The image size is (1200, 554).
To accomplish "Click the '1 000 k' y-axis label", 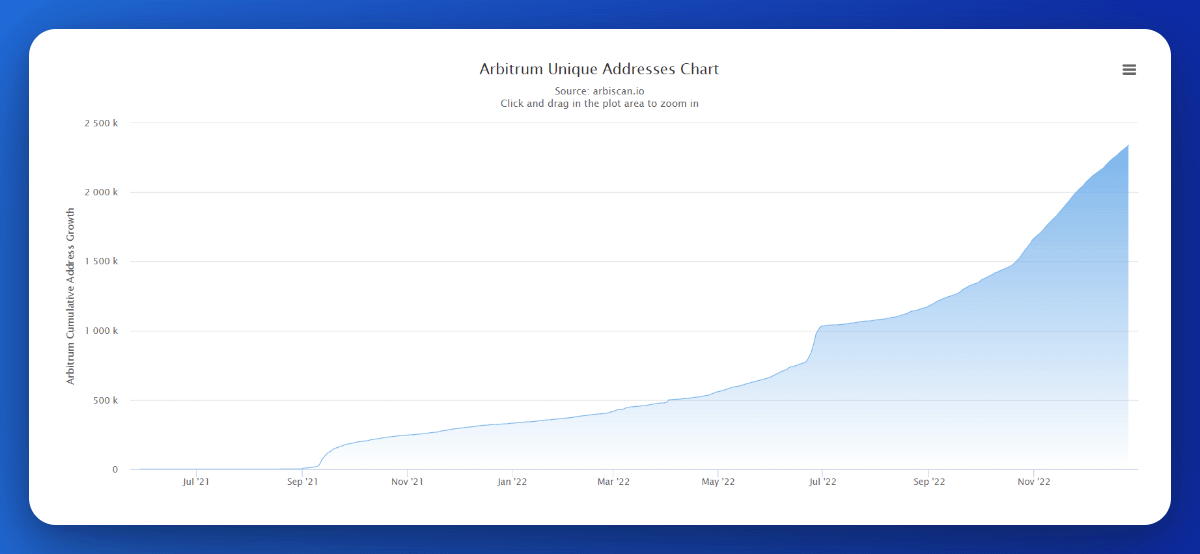I will (x=101, y=331).
